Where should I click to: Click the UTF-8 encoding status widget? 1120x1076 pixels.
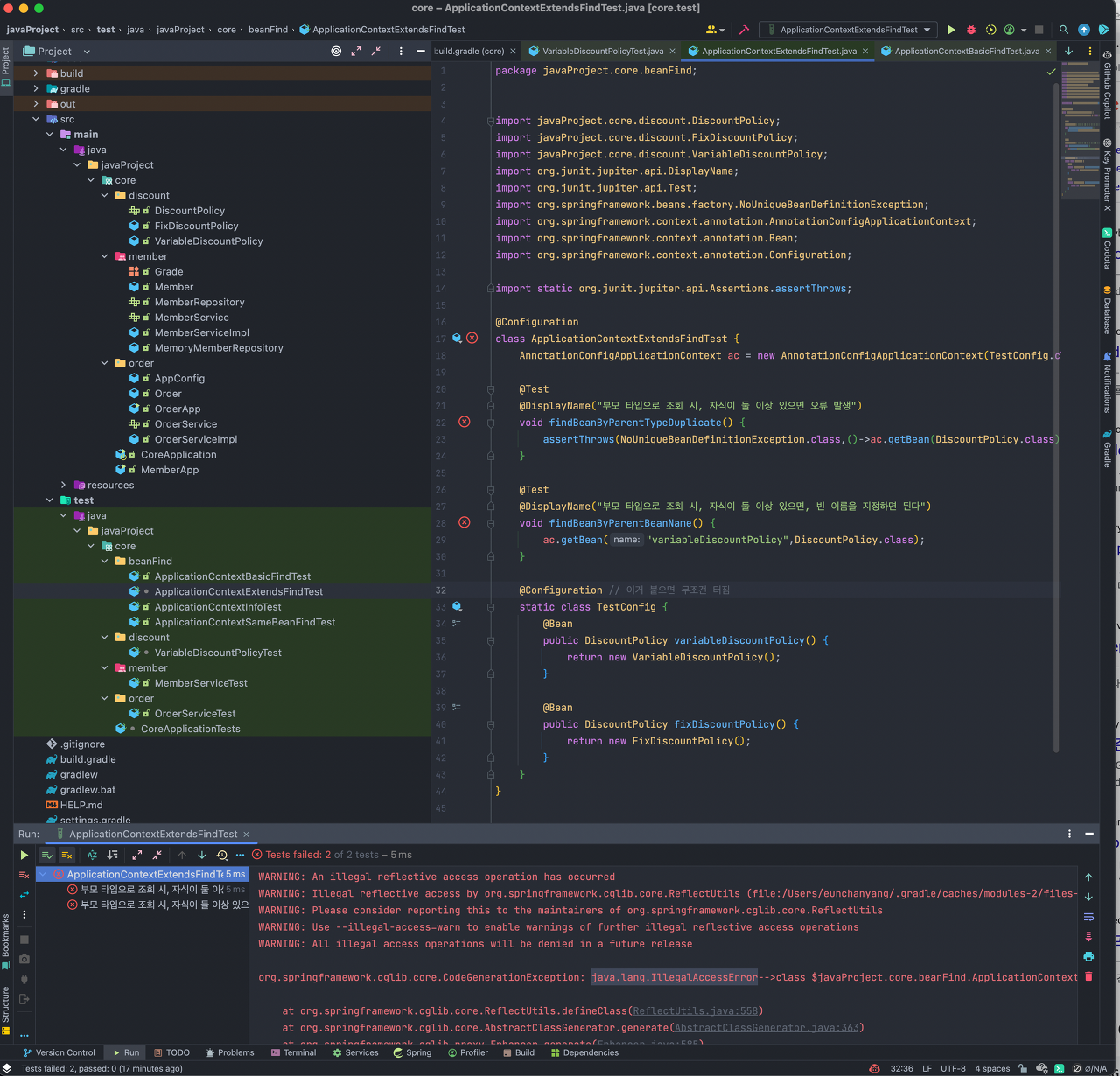pyautogui.click(x=953, y=1068)
